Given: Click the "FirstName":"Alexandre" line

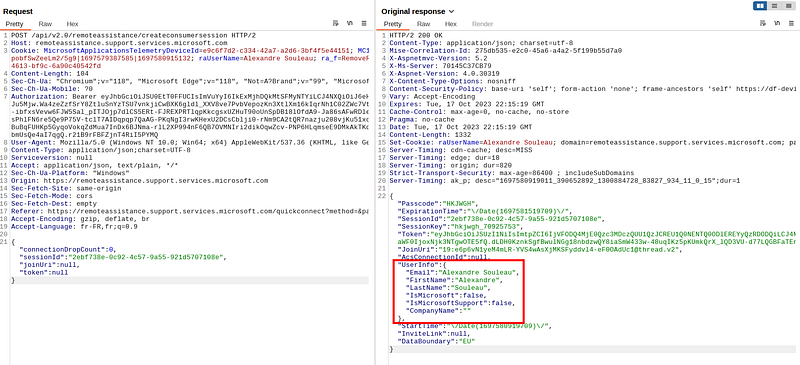Looking at the screenshot, I should coord(454,280).
